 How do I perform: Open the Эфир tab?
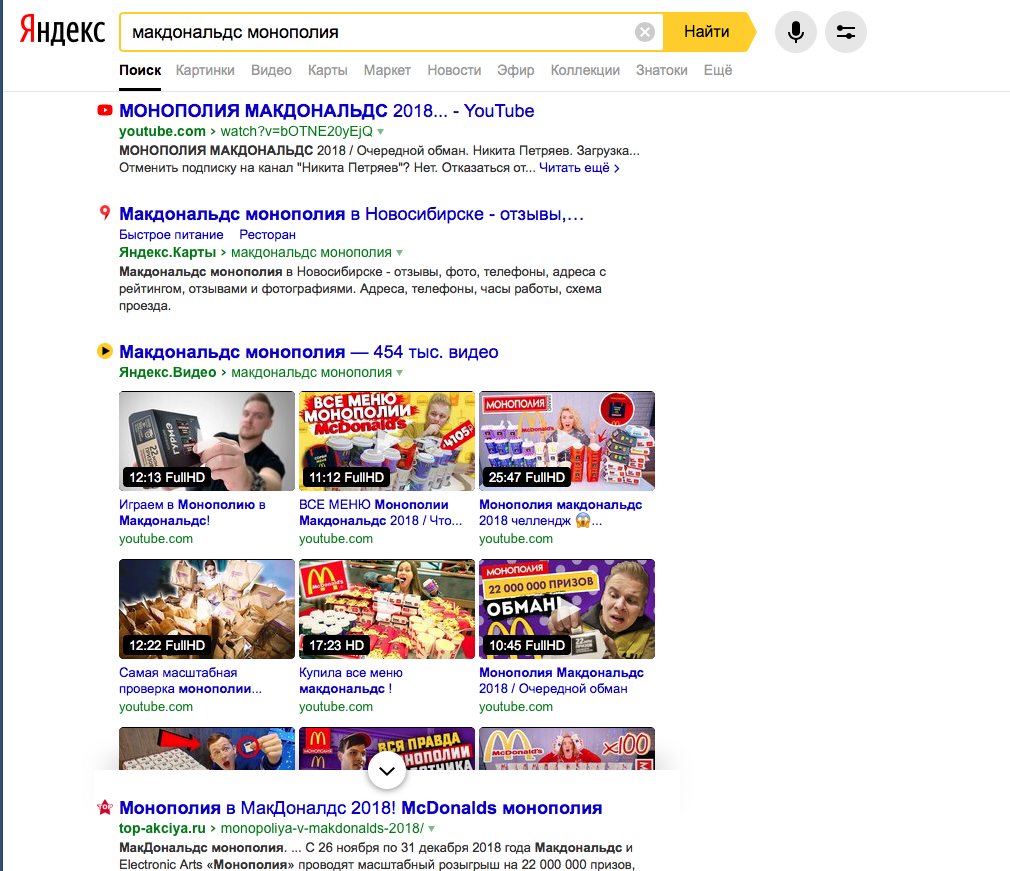pos(515,70)
